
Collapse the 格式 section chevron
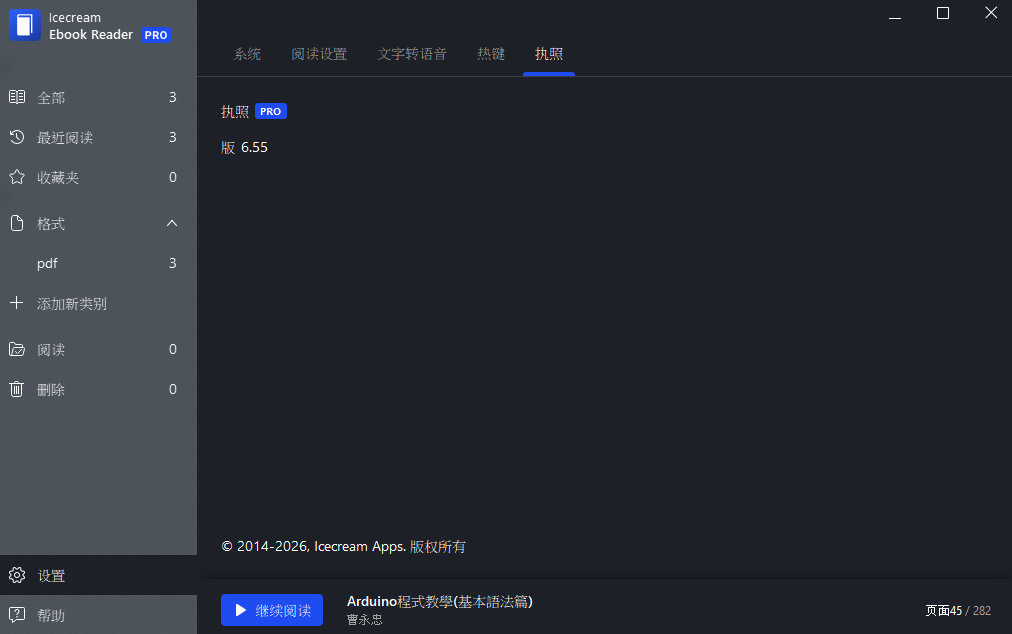click(172, 223)
